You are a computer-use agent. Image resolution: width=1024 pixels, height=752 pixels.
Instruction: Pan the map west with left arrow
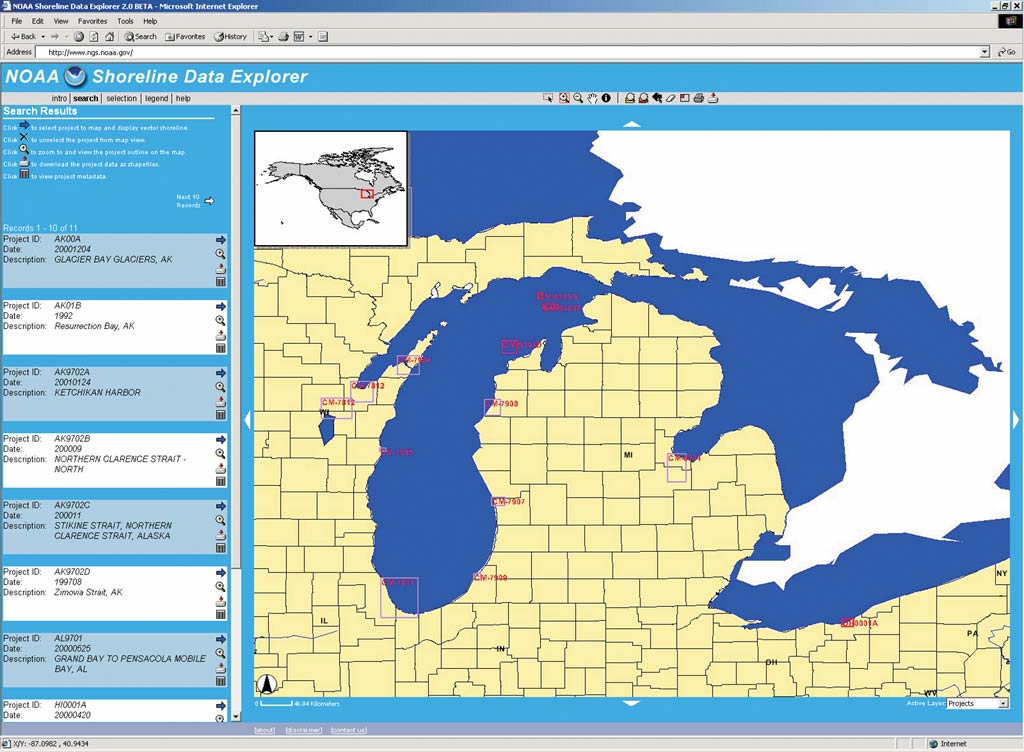(x=248, y=420)
